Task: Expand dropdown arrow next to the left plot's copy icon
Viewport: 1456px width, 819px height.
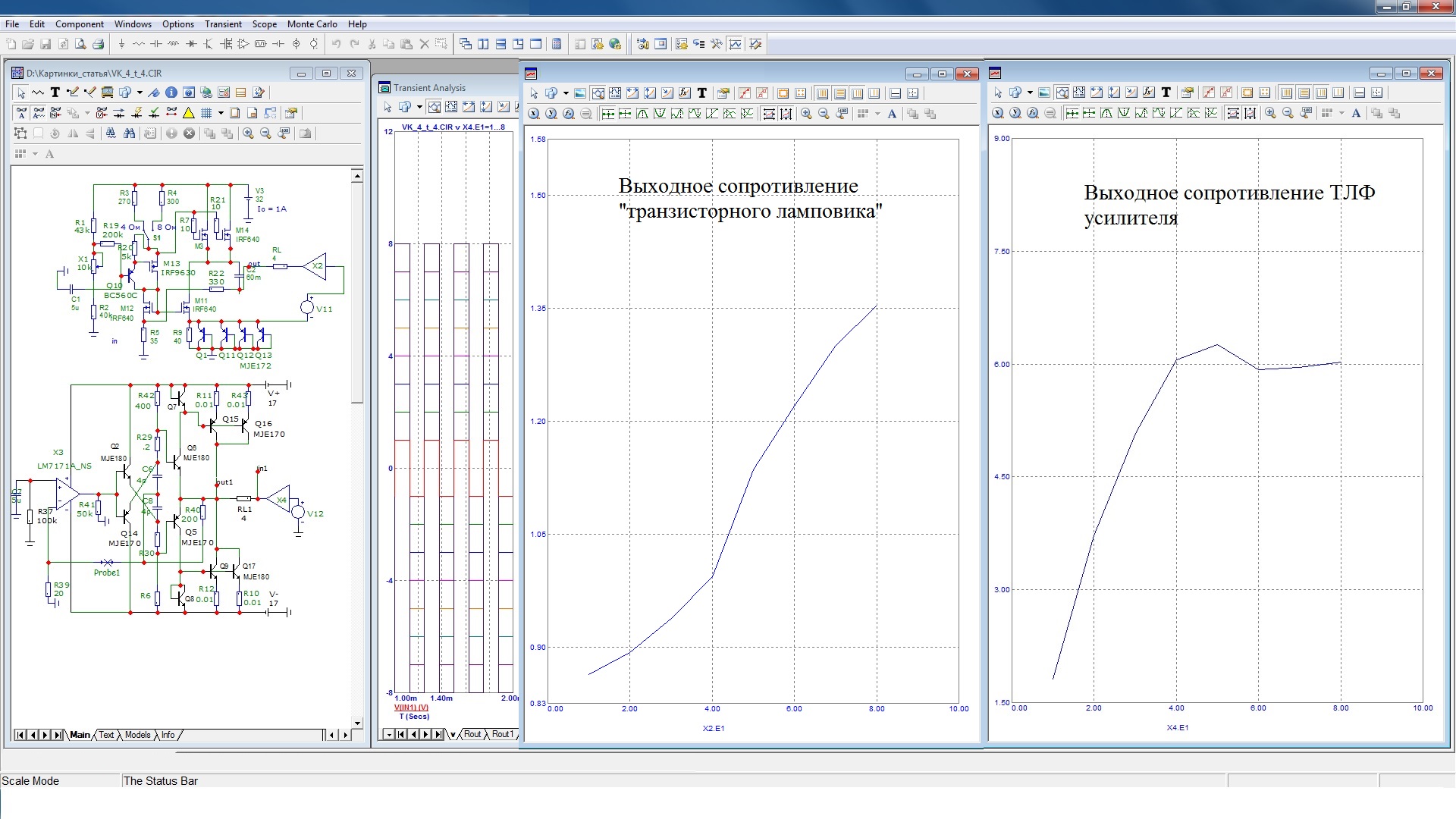Action: (566, 93)
